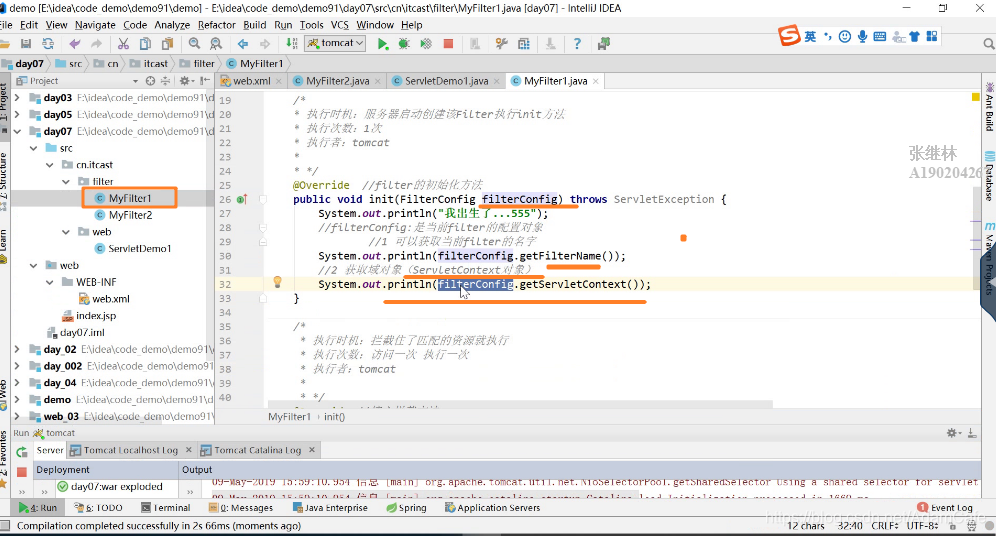
Task: Open Project panel gear options dropdown
Action: click(x=185, y=81)
